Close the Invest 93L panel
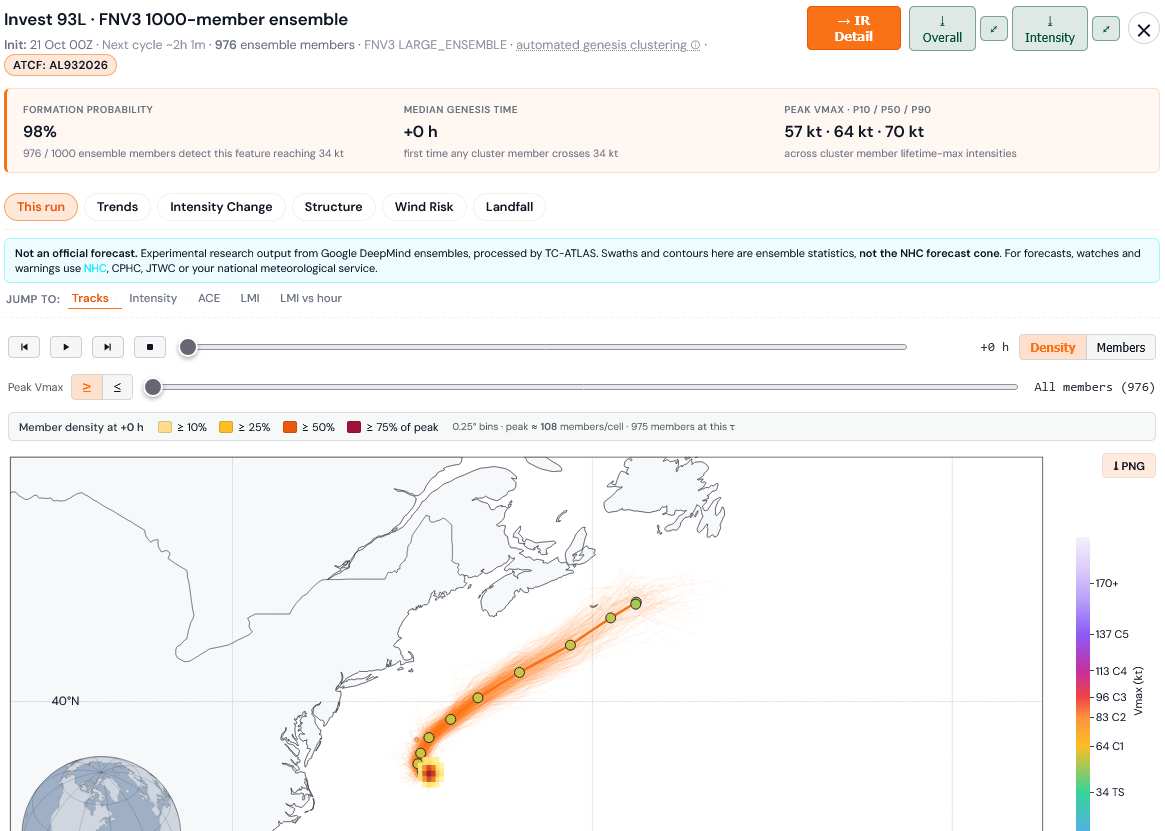The width and height of the screenshot is (1165, 831). 1143,30
